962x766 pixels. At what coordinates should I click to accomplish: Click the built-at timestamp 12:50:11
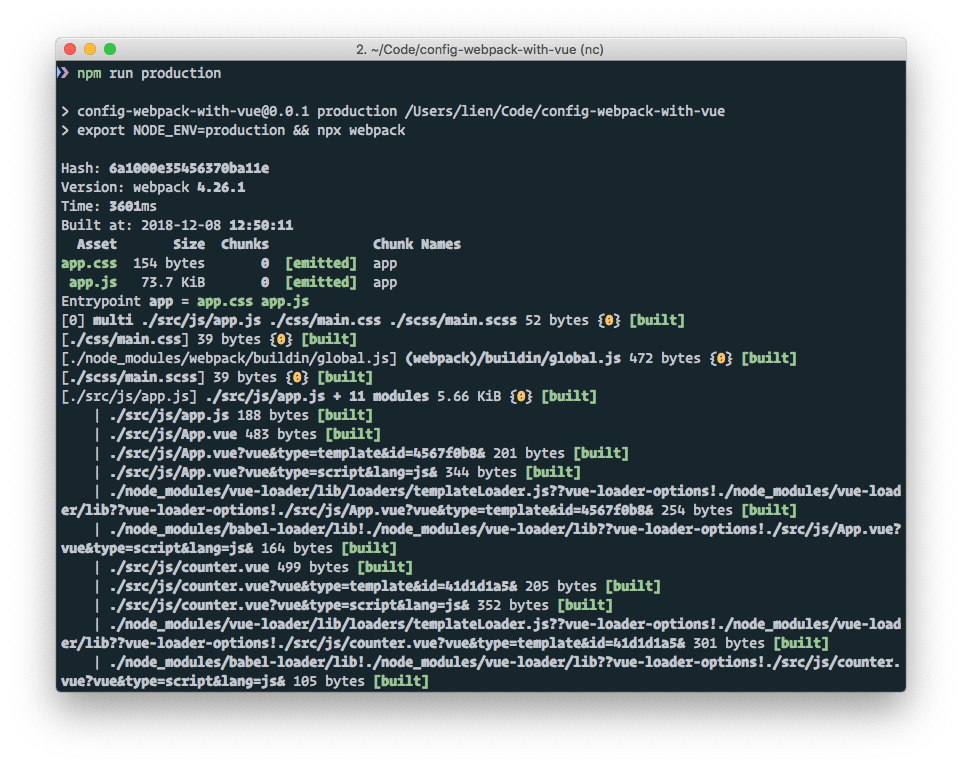(x=260, y=225)
